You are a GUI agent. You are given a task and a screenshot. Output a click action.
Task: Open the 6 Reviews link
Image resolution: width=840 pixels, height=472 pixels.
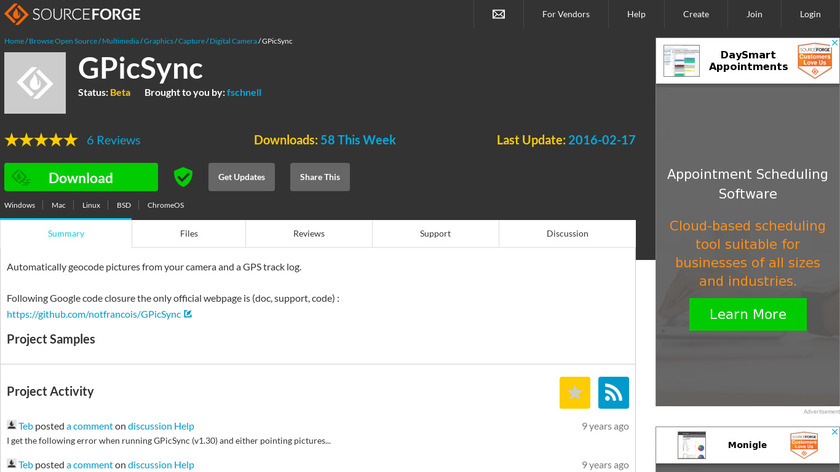pos(114,140)
